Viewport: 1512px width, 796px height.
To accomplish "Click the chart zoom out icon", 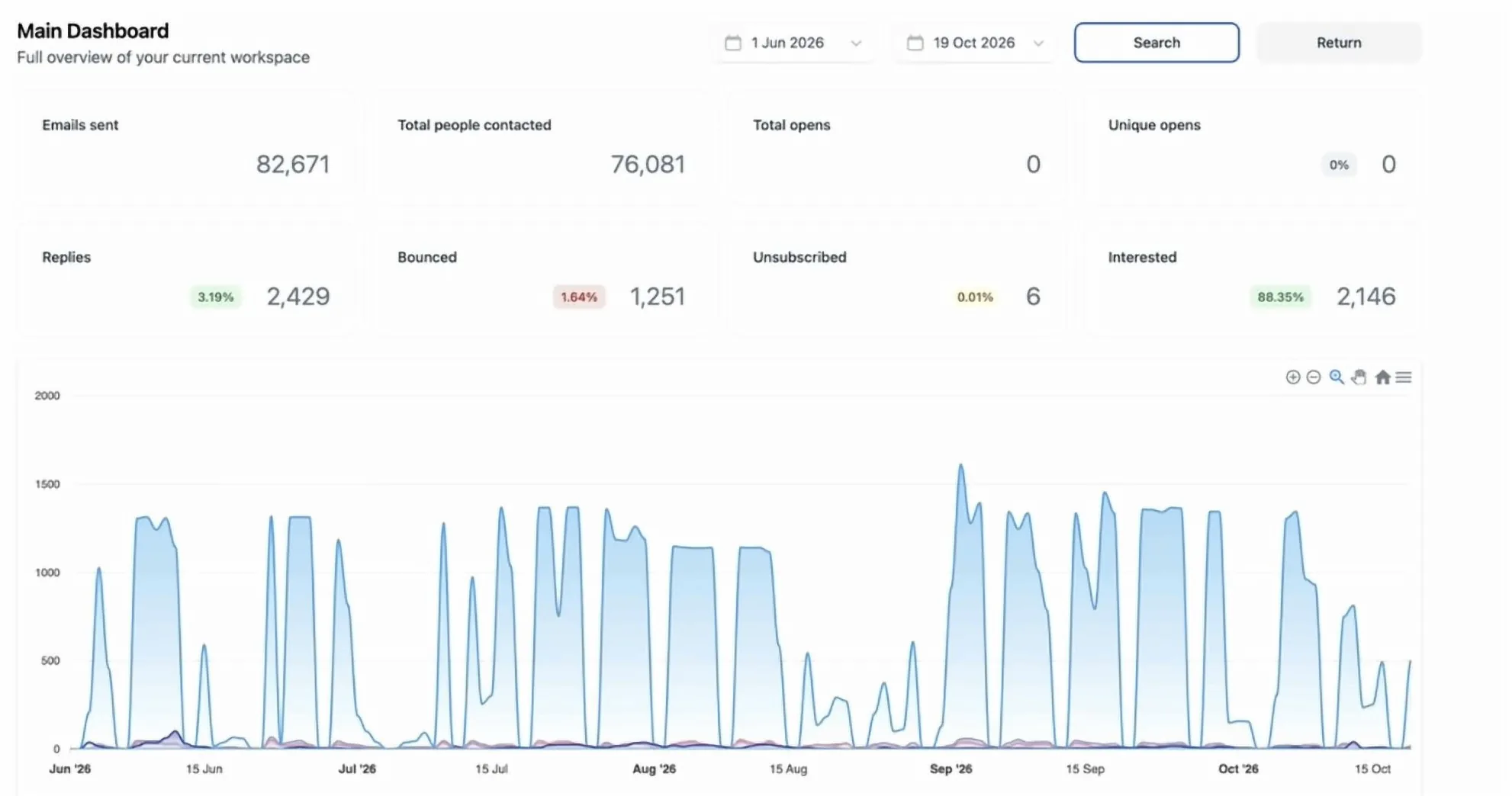I will coord(1313,377).
